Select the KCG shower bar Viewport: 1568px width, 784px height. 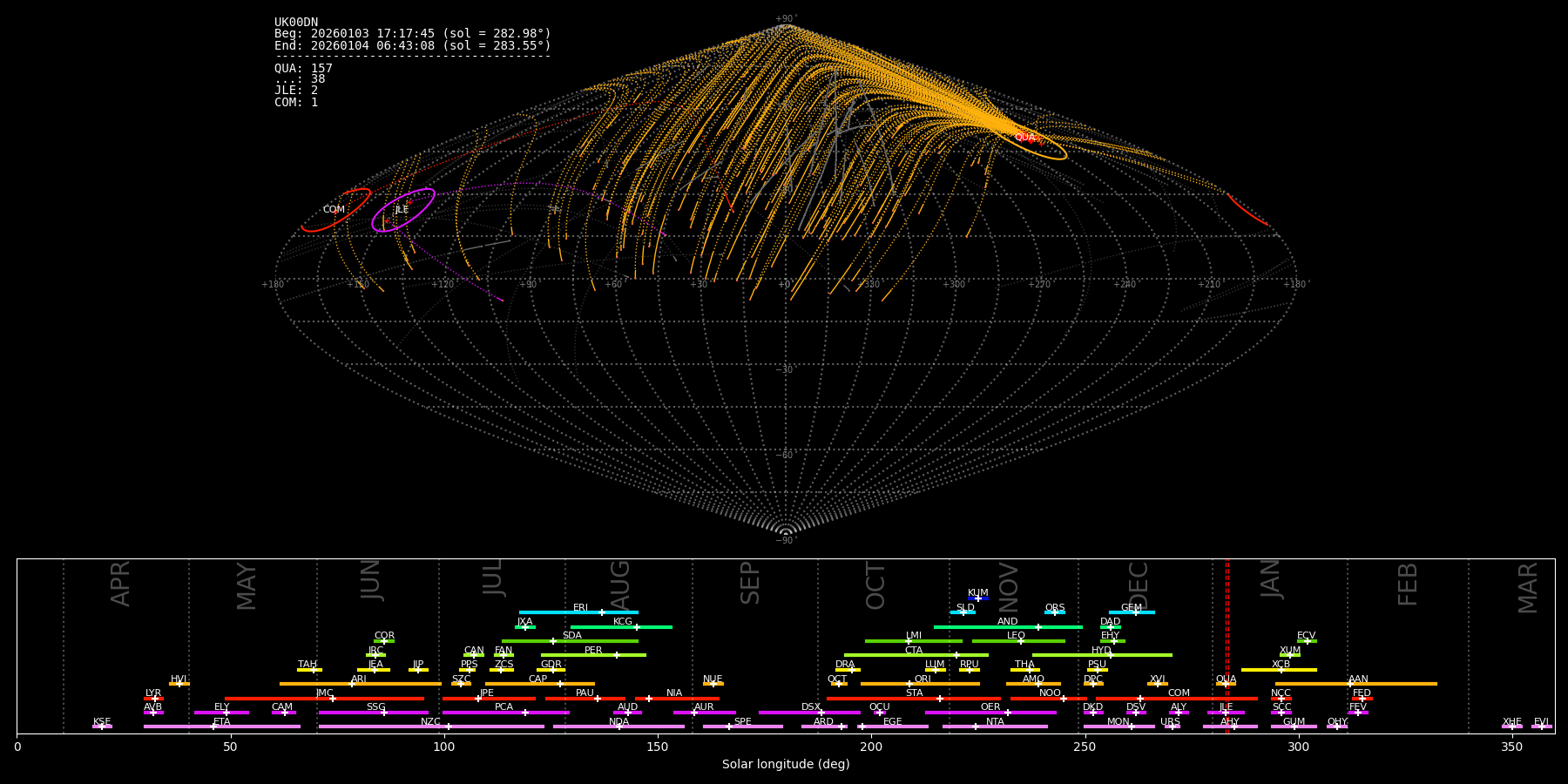[x=621, y=627]
